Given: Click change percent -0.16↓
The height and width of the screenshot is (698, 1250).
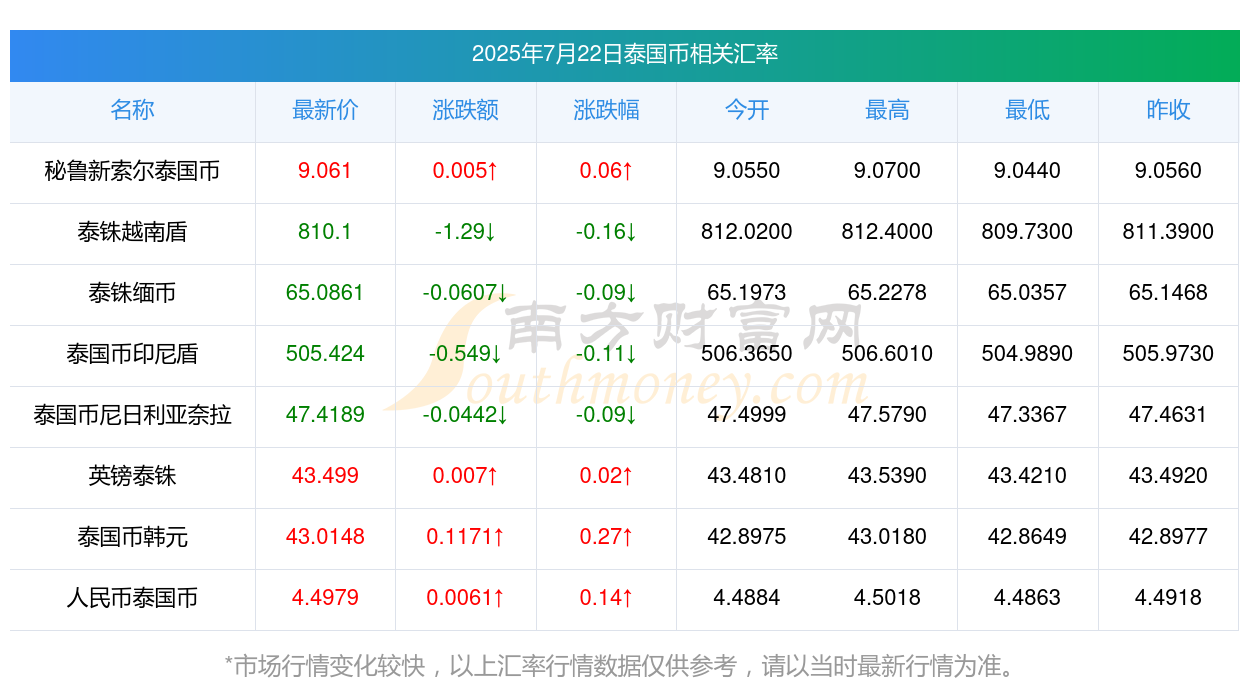Looking at the screenshot, I should 606,232.
